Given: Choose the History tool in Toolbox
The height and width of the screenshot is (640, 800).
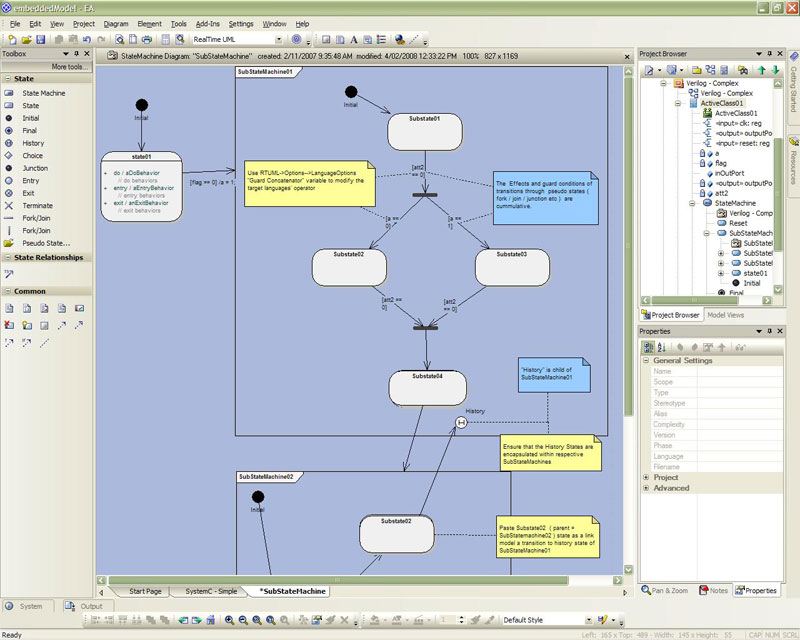Looking at the screenshot, I should point(24,143).
